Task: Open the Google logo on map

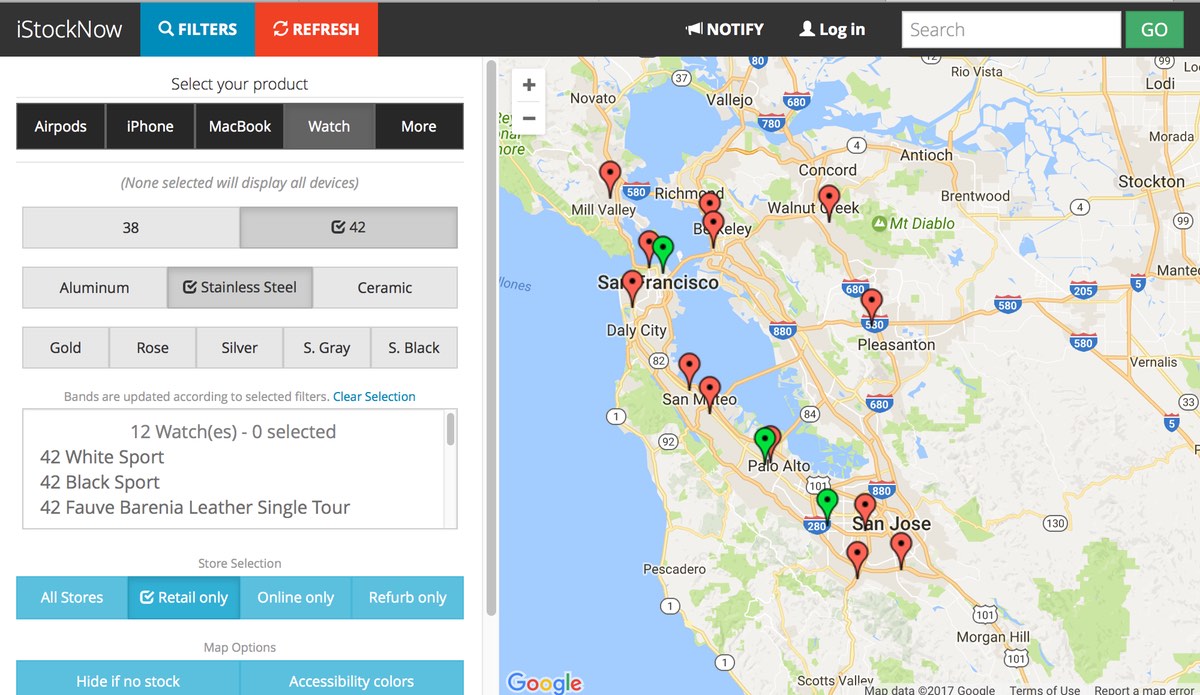Action: (544, 682)
